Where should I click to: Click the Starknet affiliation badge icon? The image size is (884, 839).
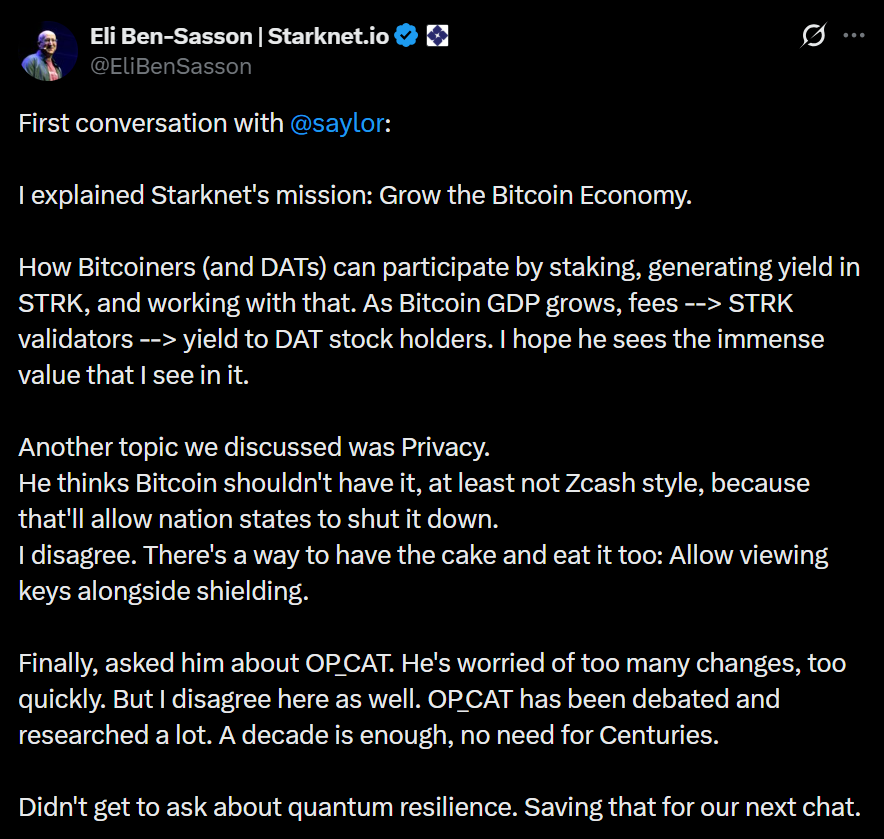[x=437, y=37]
